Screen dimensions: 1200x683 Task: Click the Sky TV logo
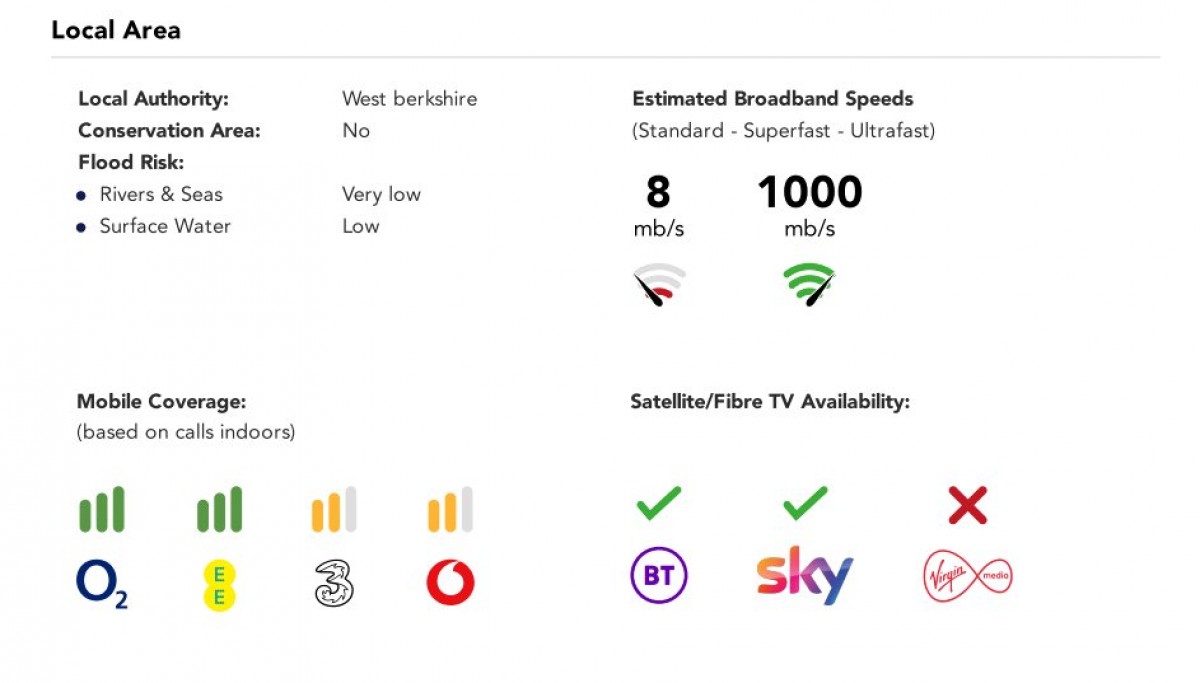point(805,575)
